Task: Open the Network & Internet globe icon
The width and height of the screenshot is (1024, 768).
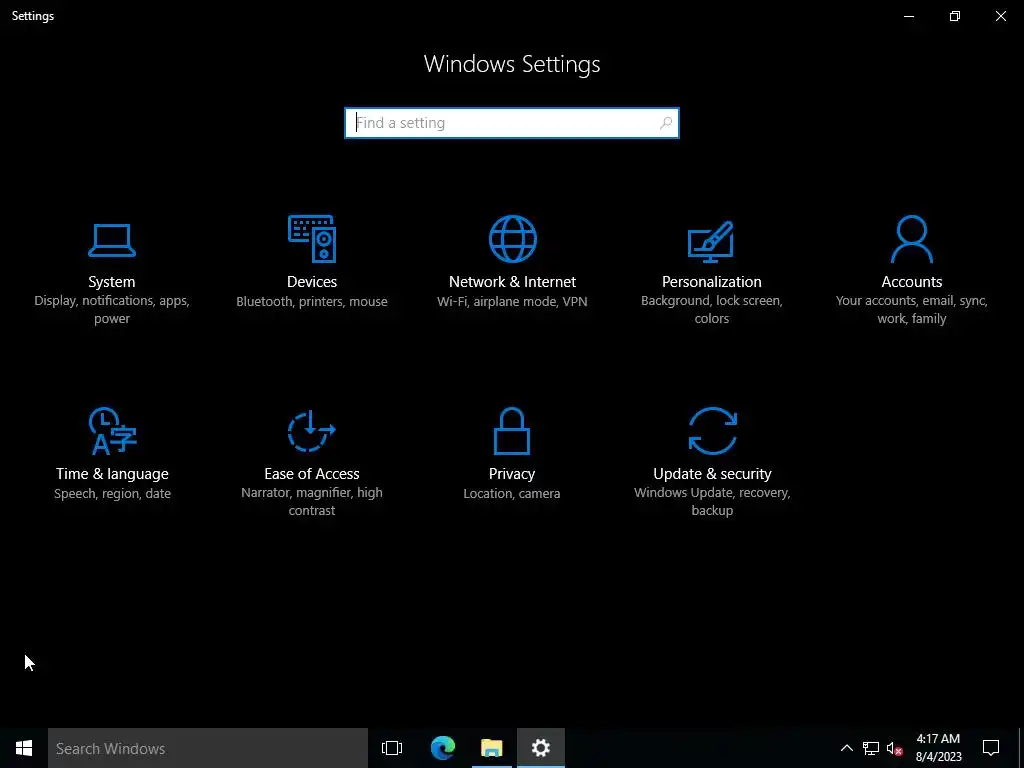Action: pos(513,239)
